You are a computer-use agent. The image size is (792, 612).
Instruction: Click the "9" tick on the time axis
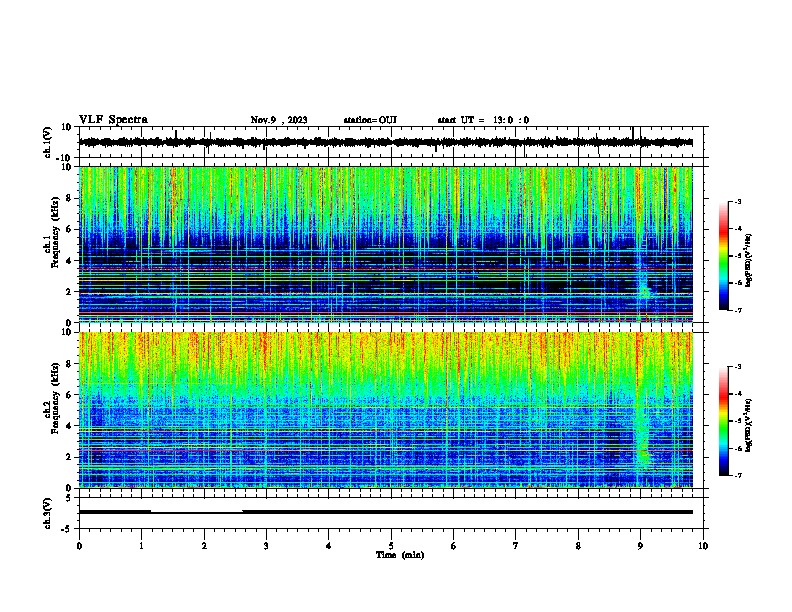640,546
